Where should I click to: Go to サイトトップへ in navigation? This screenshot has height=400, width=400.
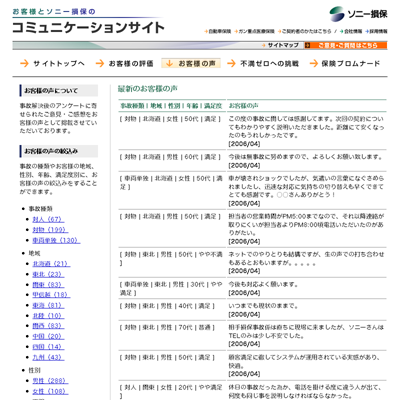point(52,63)
